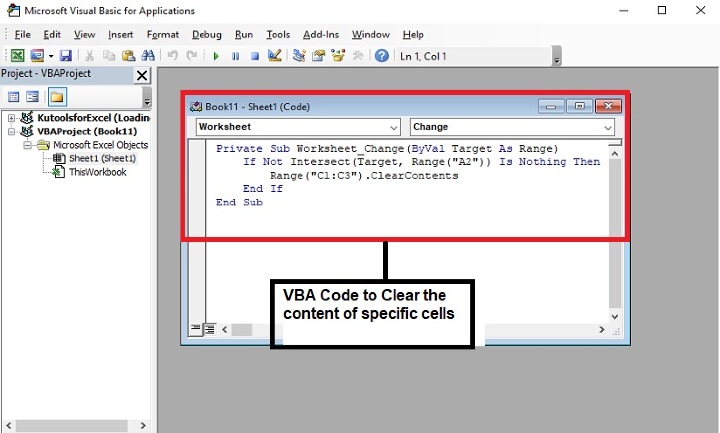Select Microsoft Excel Objects folder
Screen dimensions: 720x433
click(x=101, y=145)
